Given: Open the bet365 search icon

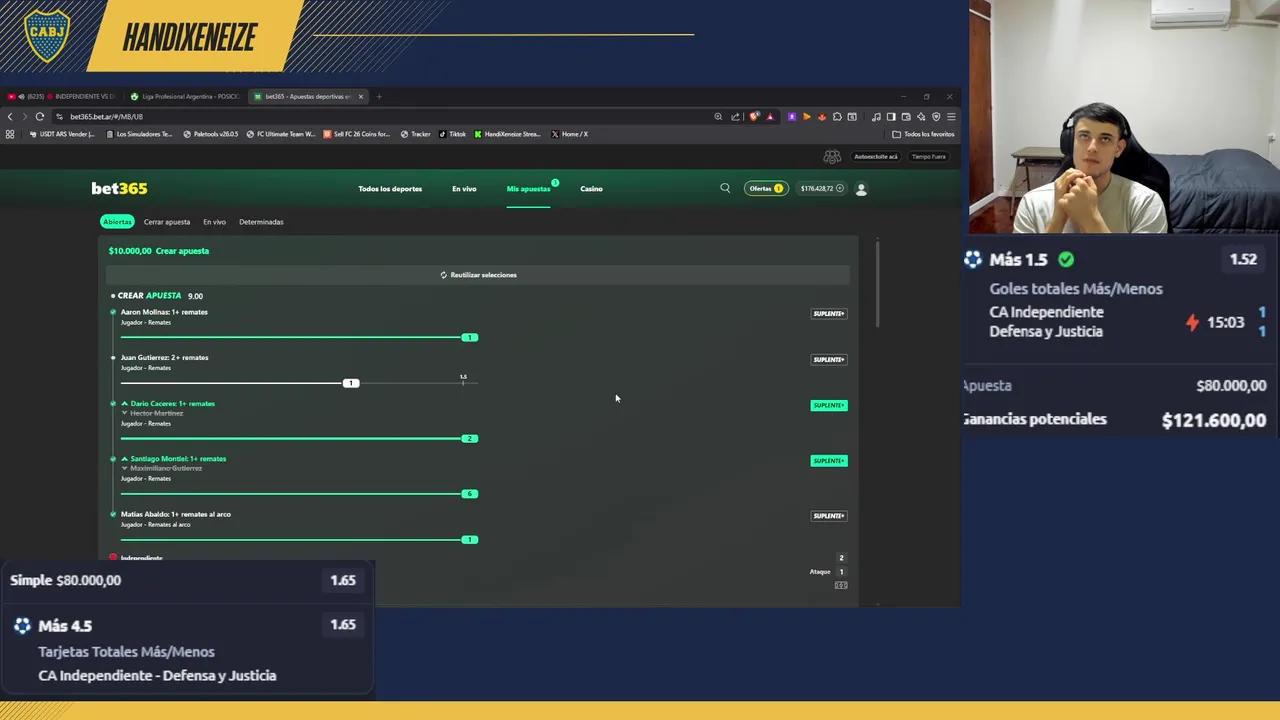Looking at the screenshot, I should pyautogui.click(x=725, y=188).
